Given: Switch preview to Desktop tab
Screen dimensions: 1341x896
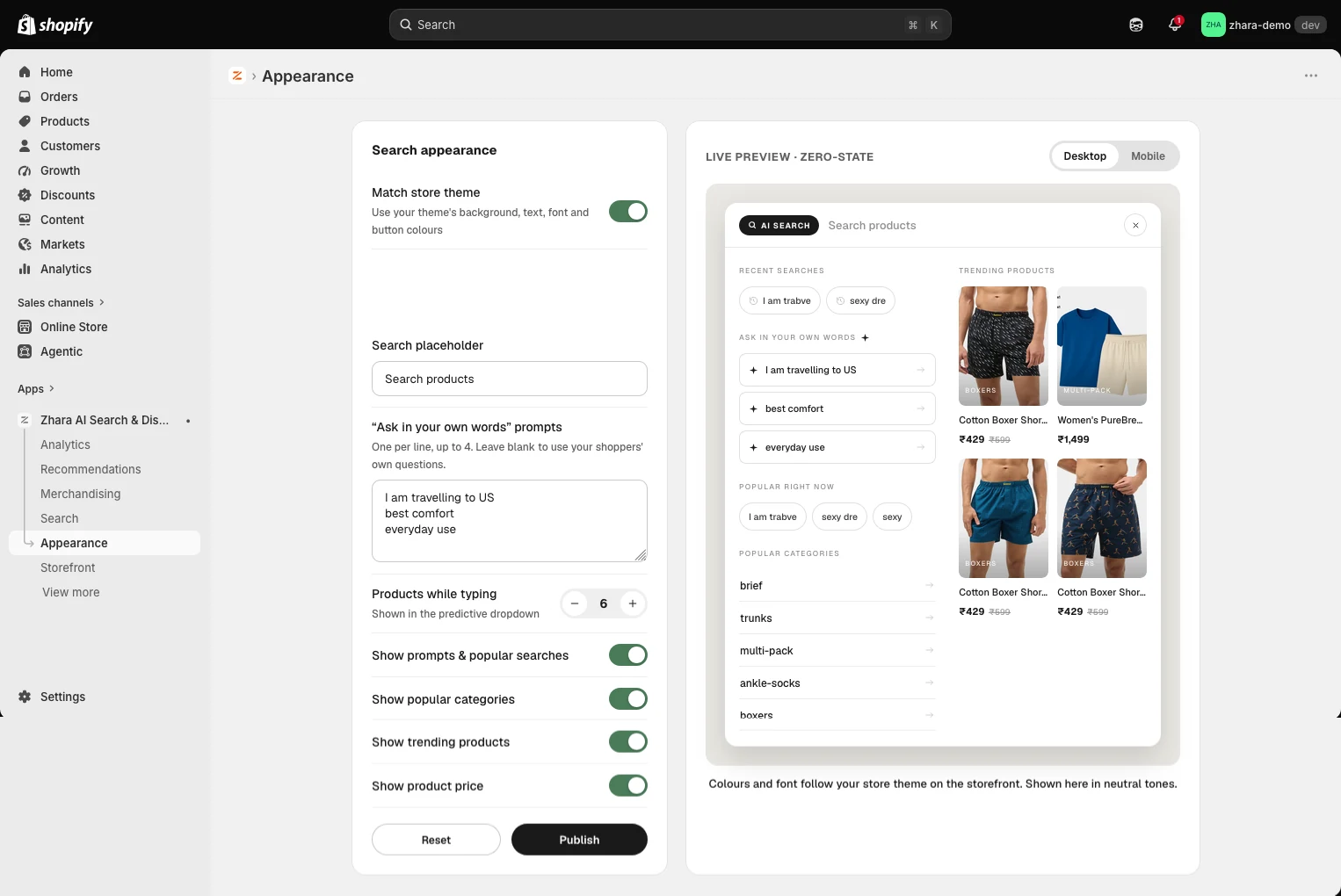Looking at the screenshot, I should pos(1084,156).
